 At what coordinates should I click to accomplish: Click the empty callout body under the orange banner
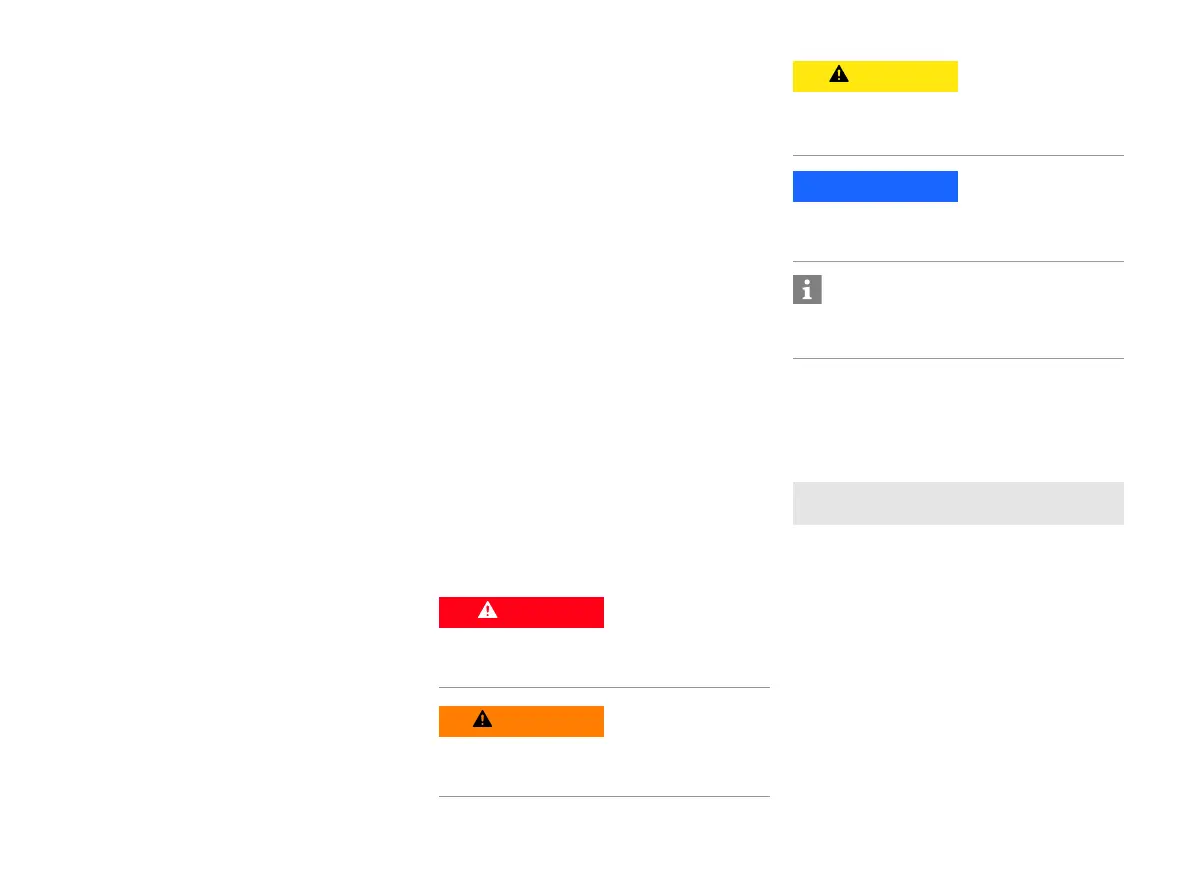pyautogui.click(x=604, y=765)
